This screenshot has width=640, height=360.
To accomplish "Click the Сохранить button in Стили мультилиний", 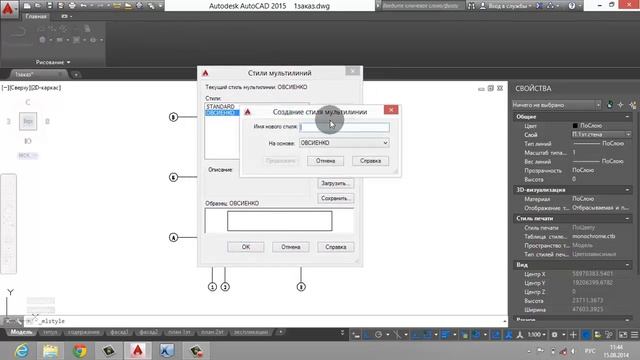I will (336, 198).
